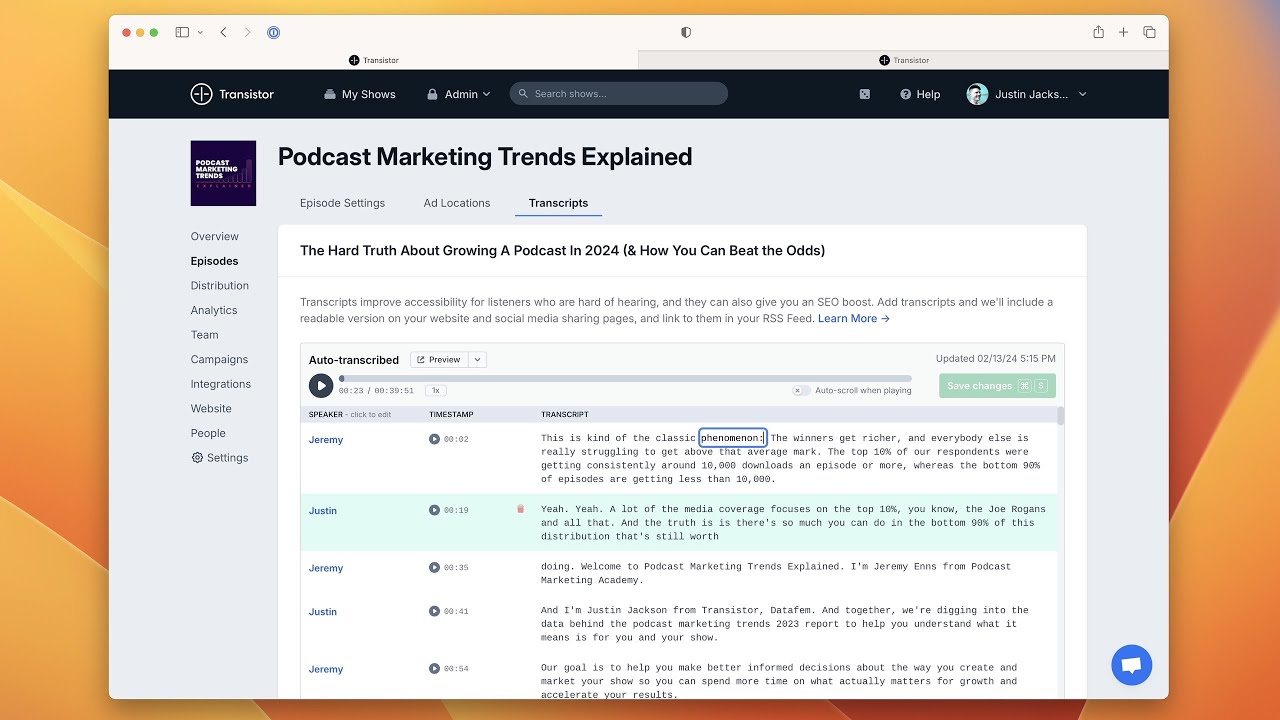
Task: Play segment at timestamp 00:35
Action: coord(434,567)
